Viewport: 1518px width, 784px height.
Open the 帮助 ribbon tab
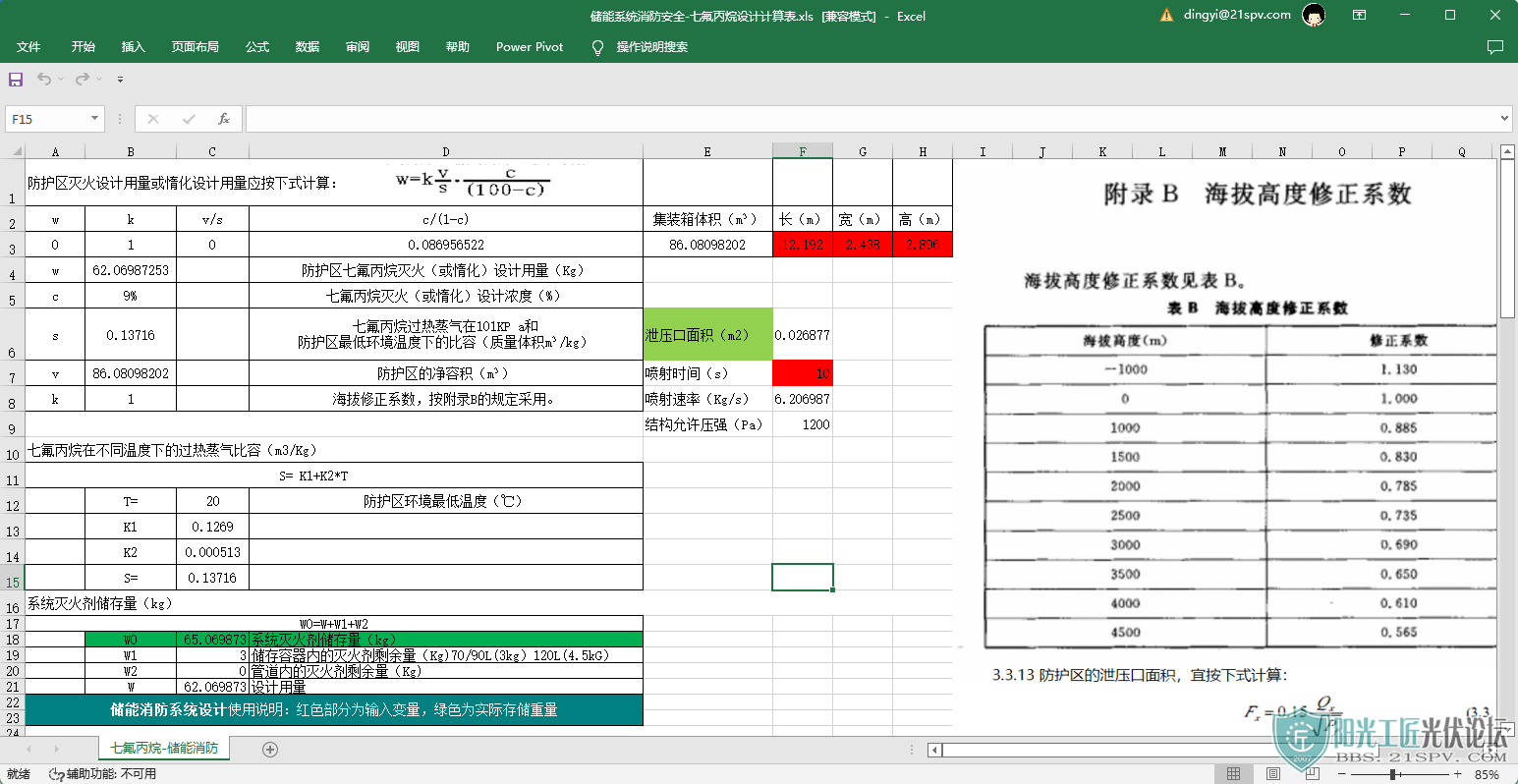[x=458, y=46]
